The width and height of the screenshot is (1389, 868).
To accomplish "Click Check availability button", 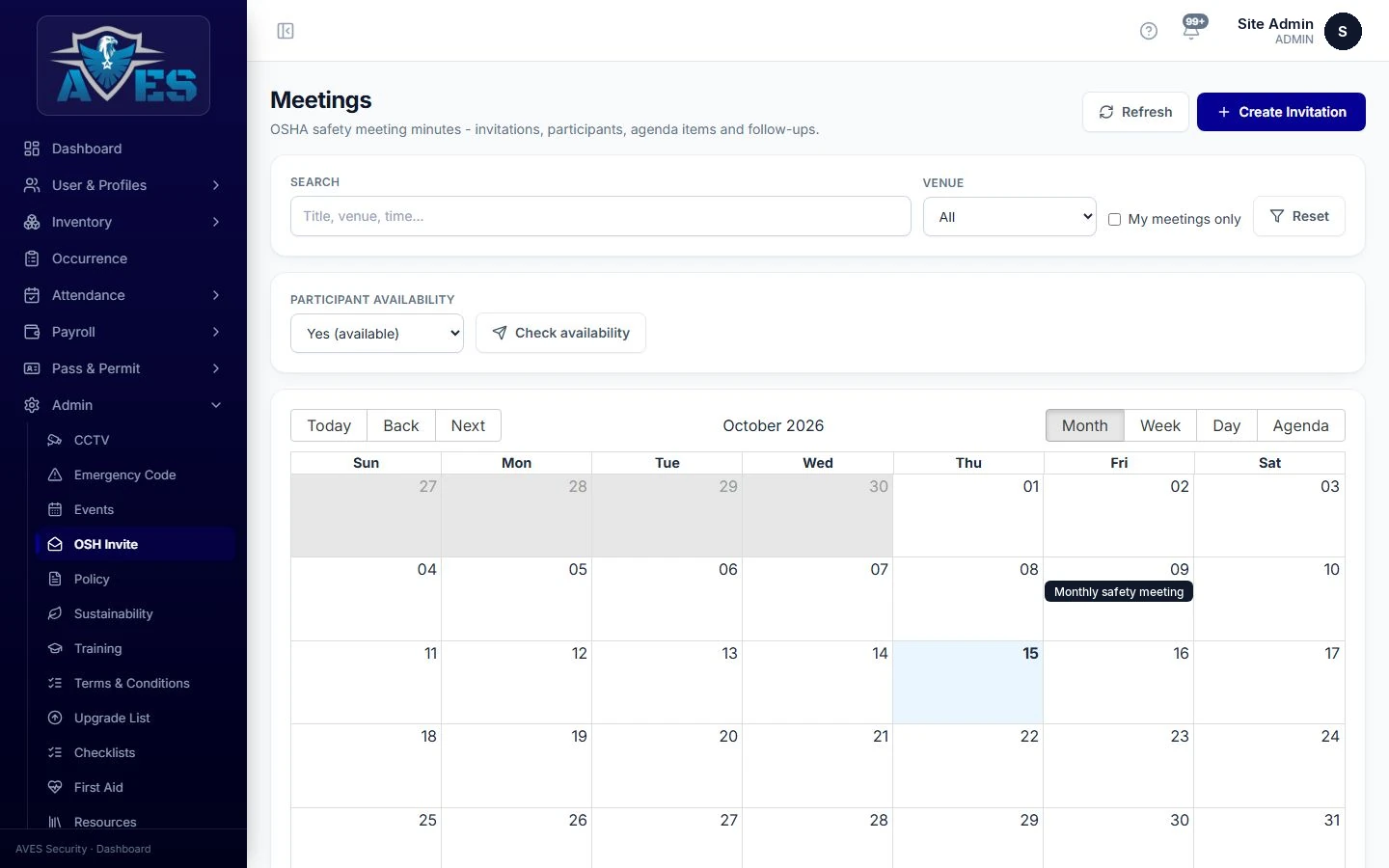I will 560,333.
